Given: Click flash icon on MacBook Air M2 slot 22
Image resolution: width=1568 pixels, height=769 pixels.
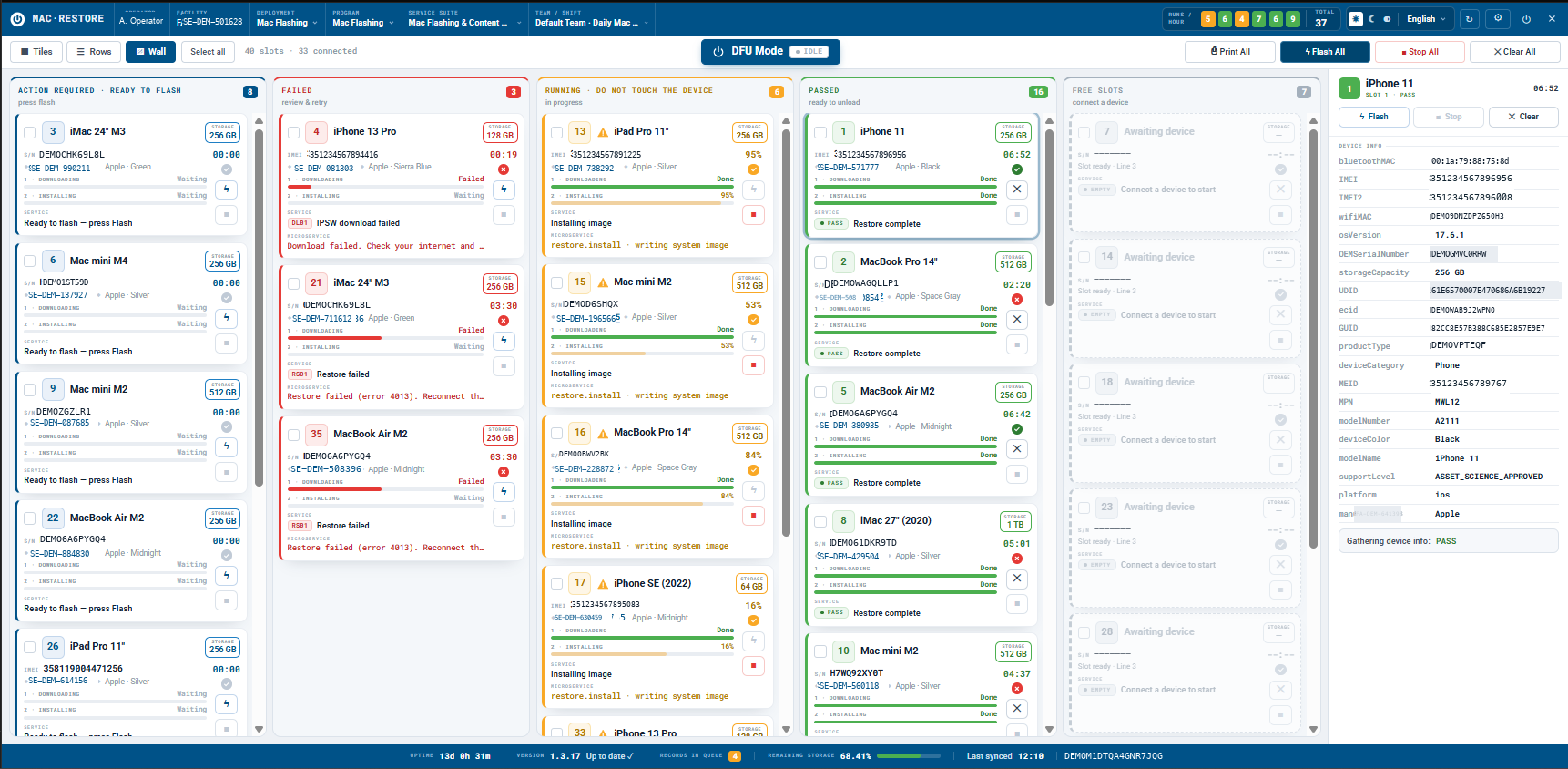Looking at the screenshot, I should coord(227,575).
